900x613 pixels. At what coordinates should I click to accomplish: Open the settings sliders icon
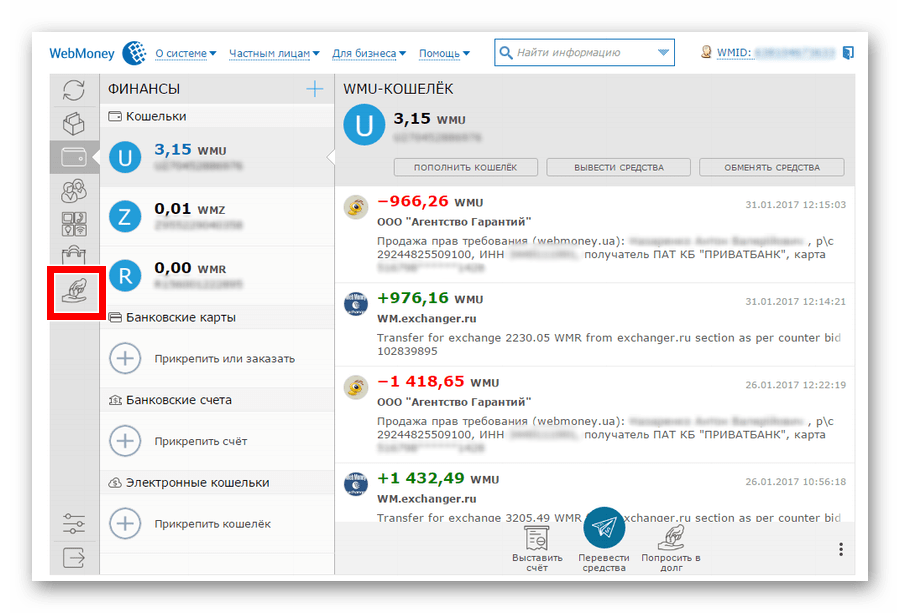tap(74, 524)
